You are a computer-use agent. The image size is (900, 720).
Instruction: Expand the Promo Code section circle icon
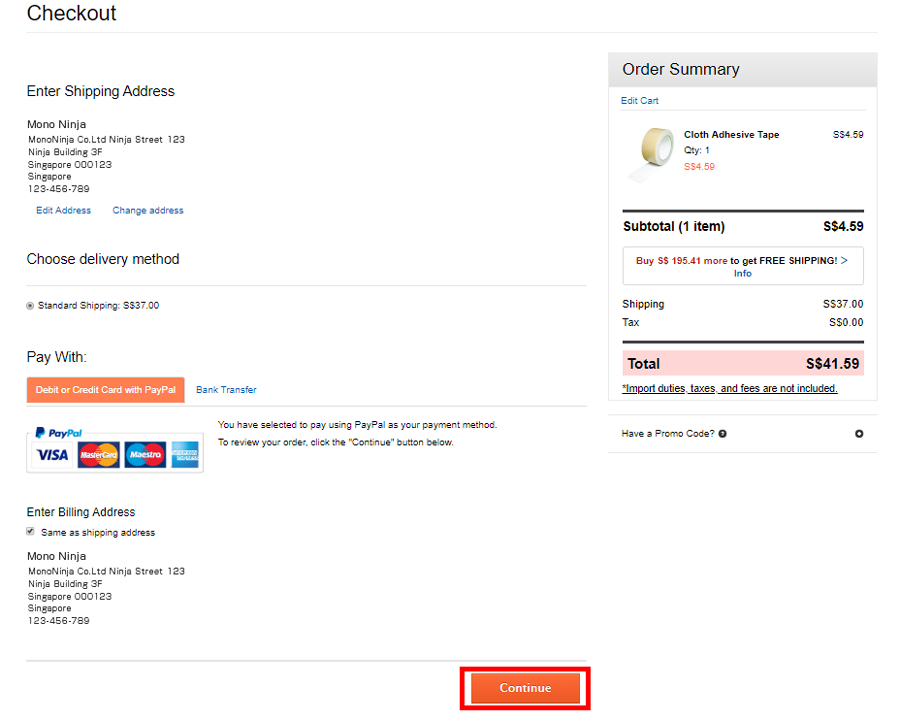pyautogui.click(x=859, y=433)
